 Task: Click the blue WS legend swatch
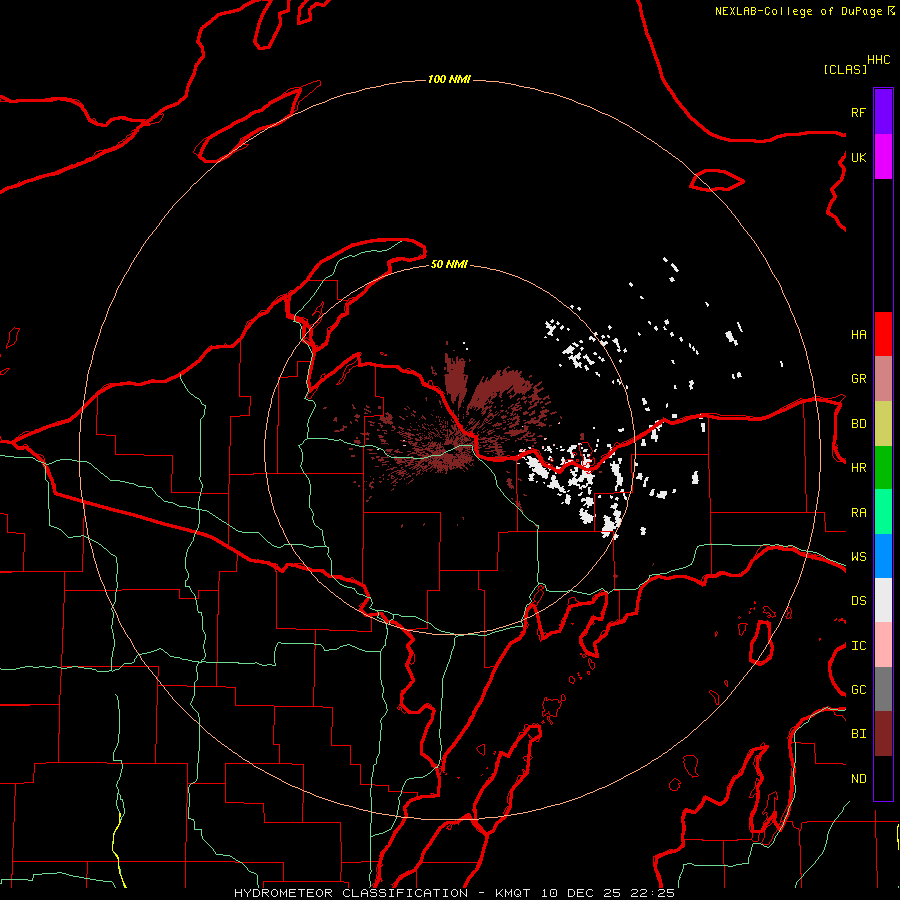click(883, 556)
